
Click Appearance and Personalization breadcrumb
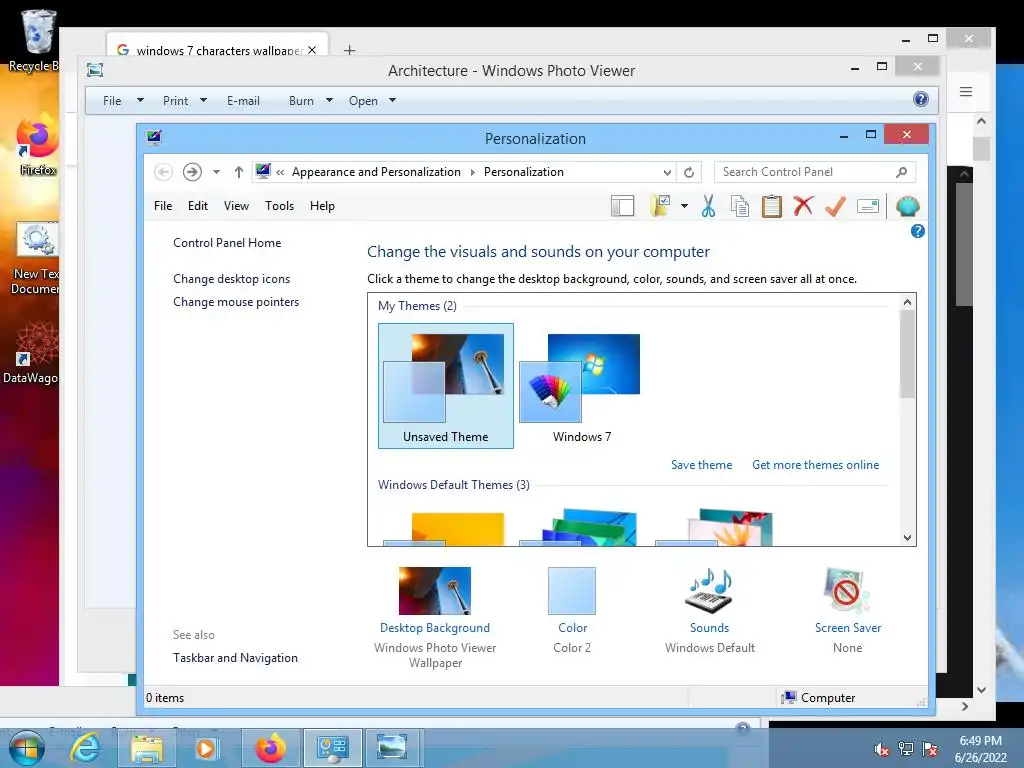[376, 172]
